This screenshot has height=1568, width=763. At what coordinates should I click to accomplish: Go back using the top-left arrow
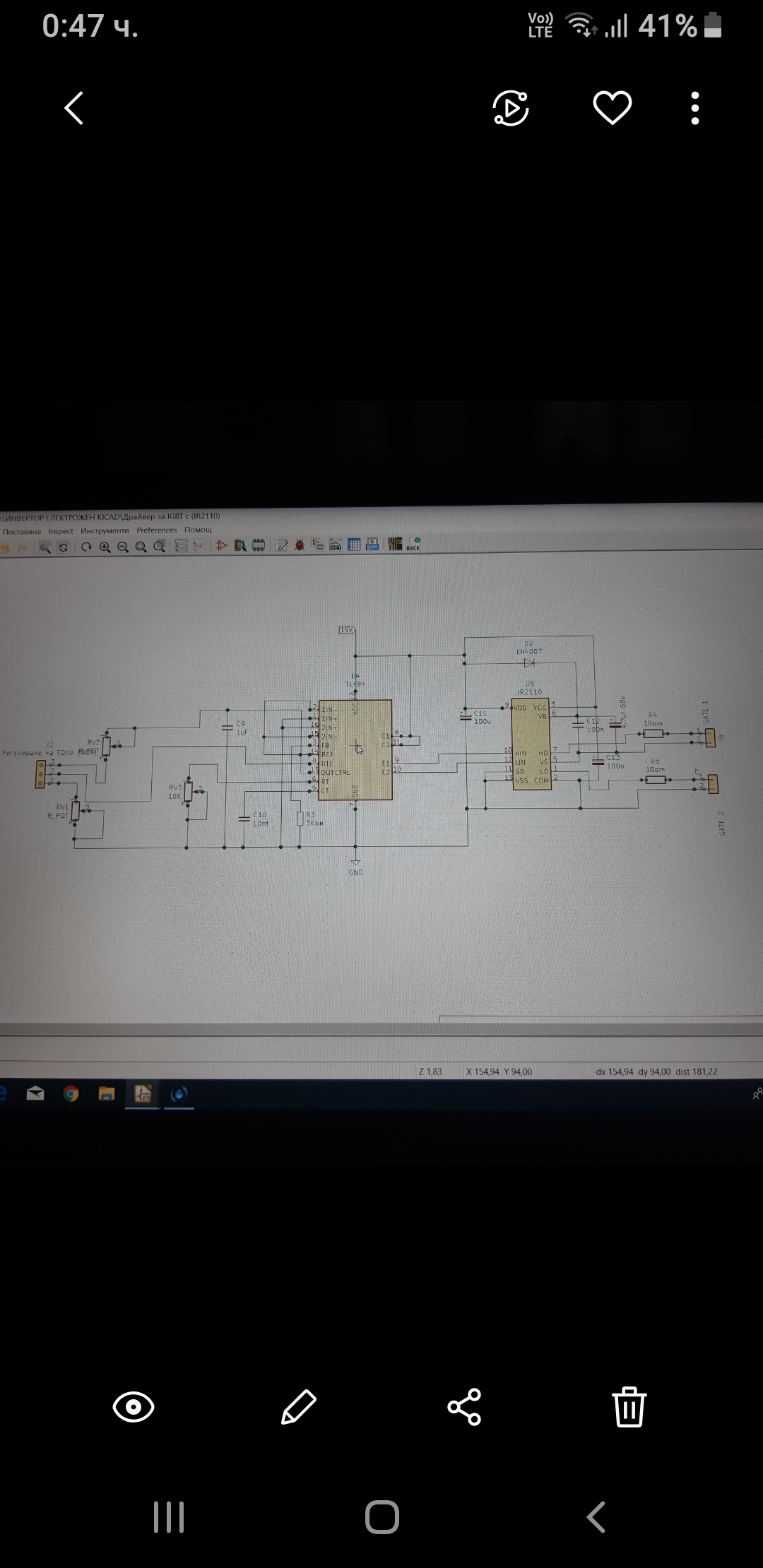[x=74, y=108]
